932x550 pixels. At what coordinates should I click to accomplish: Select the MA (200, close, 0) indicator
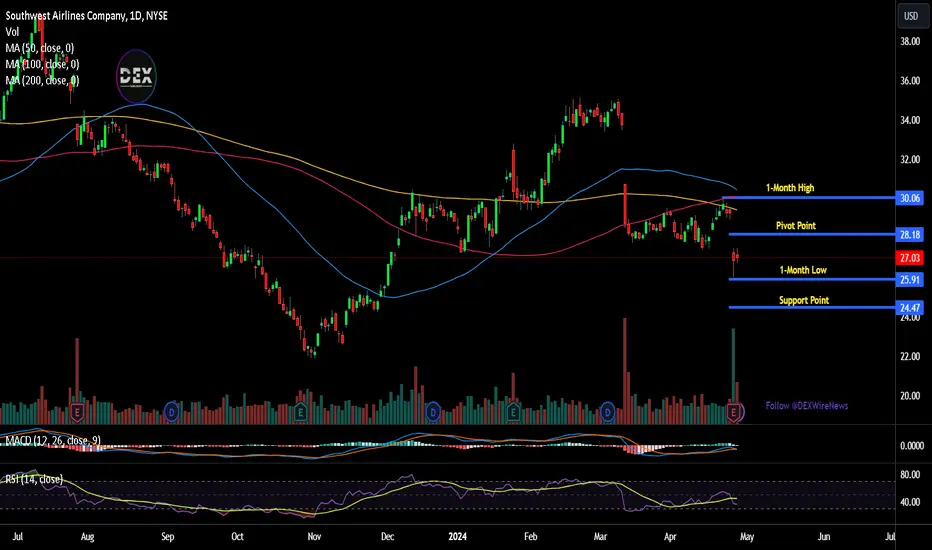click(42, 80)
